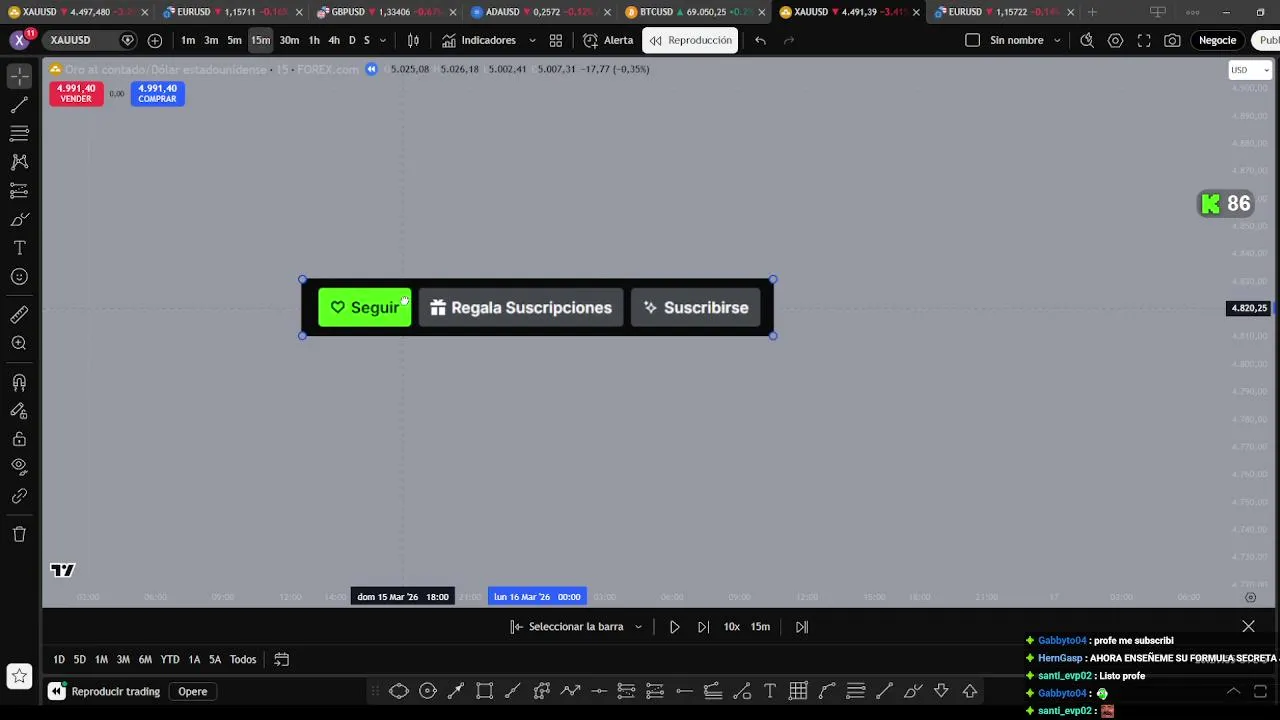Open the replay 15m interval selector
The width and height of the screenshot is (1280, 720).
coord(761,627)
